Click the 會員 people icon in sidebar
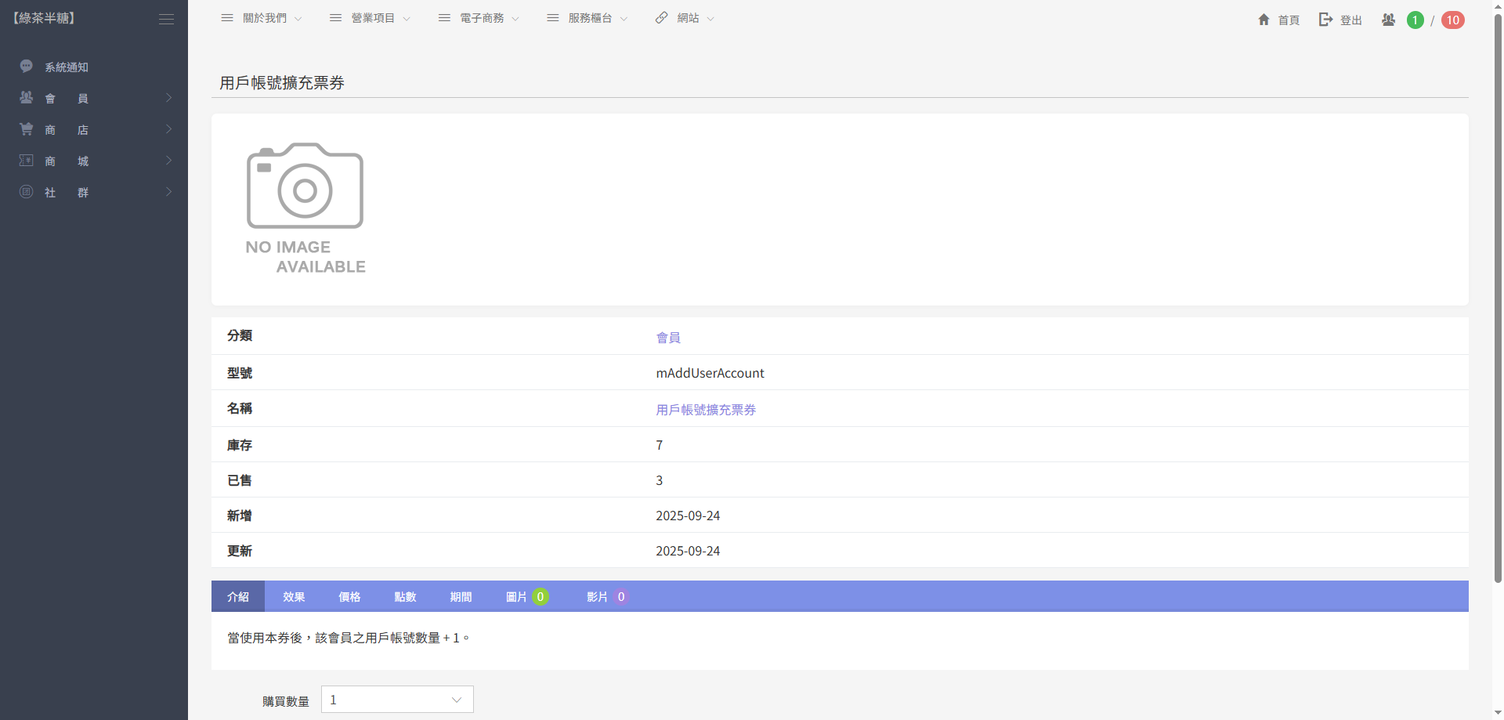Viewport: 1504px width, 720px height. [x=27, y=98]
